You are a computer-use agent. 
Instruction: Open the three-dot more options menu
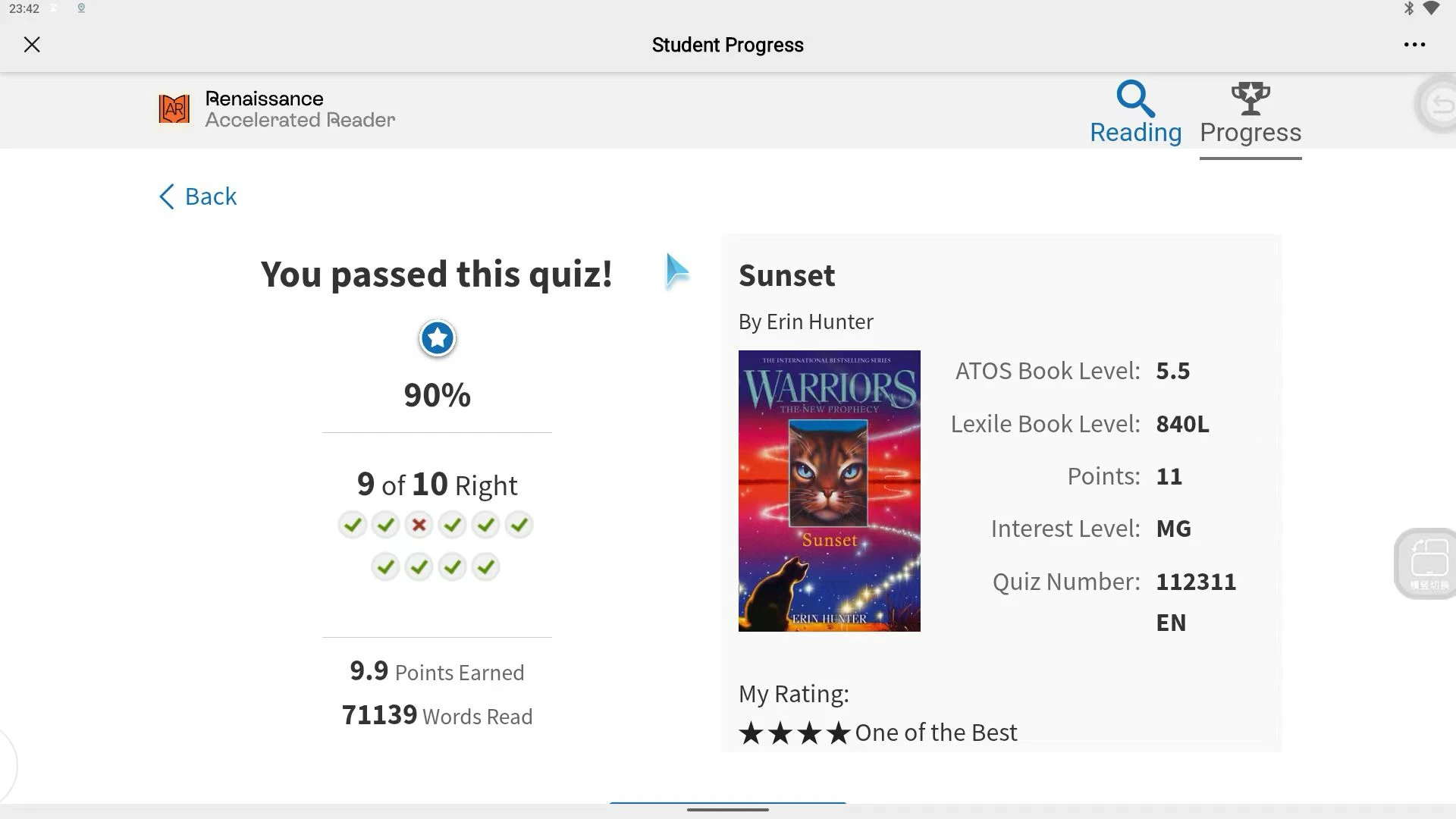point(1414,45)
